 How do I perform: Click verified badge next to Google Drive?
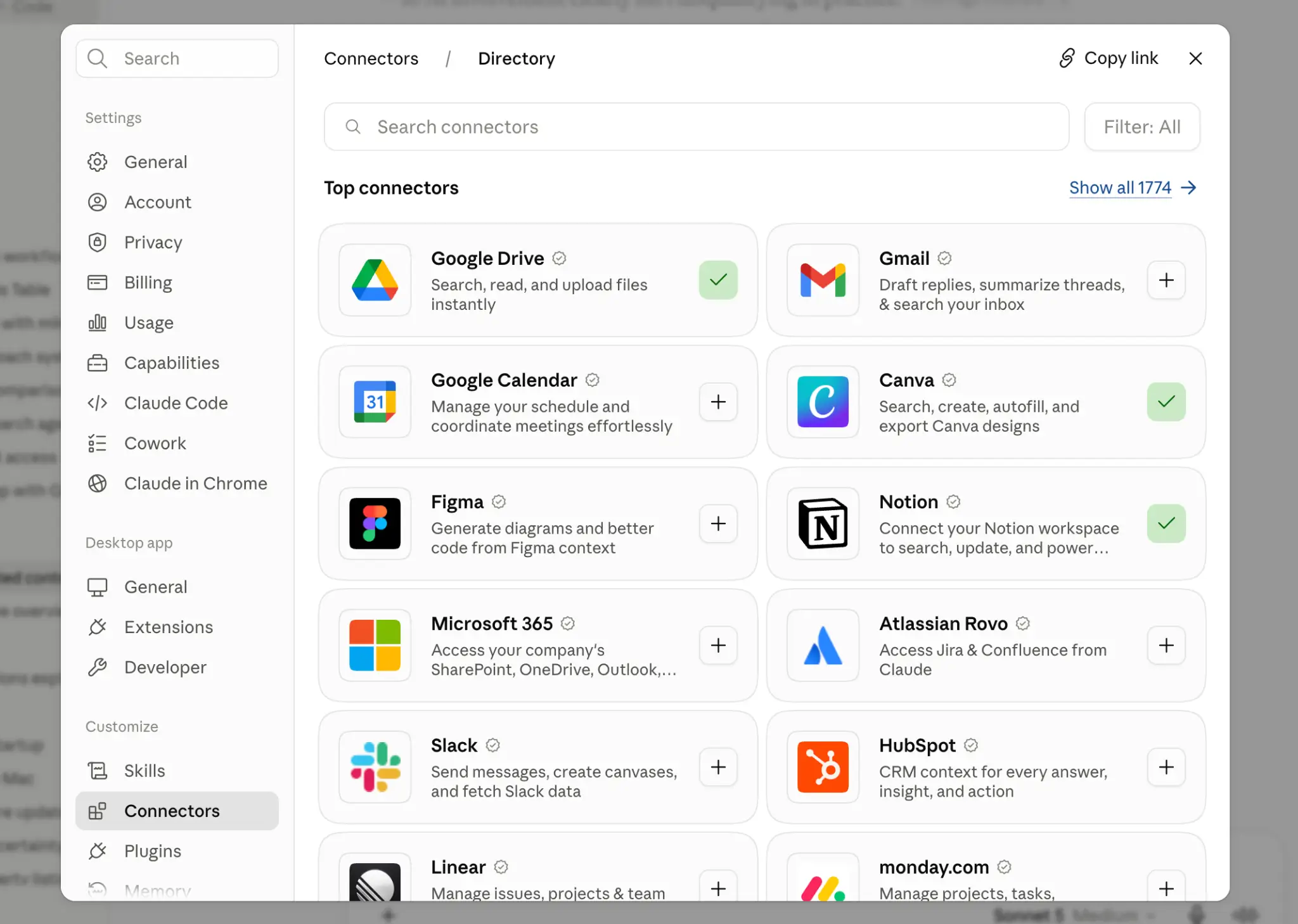[559, 258]
